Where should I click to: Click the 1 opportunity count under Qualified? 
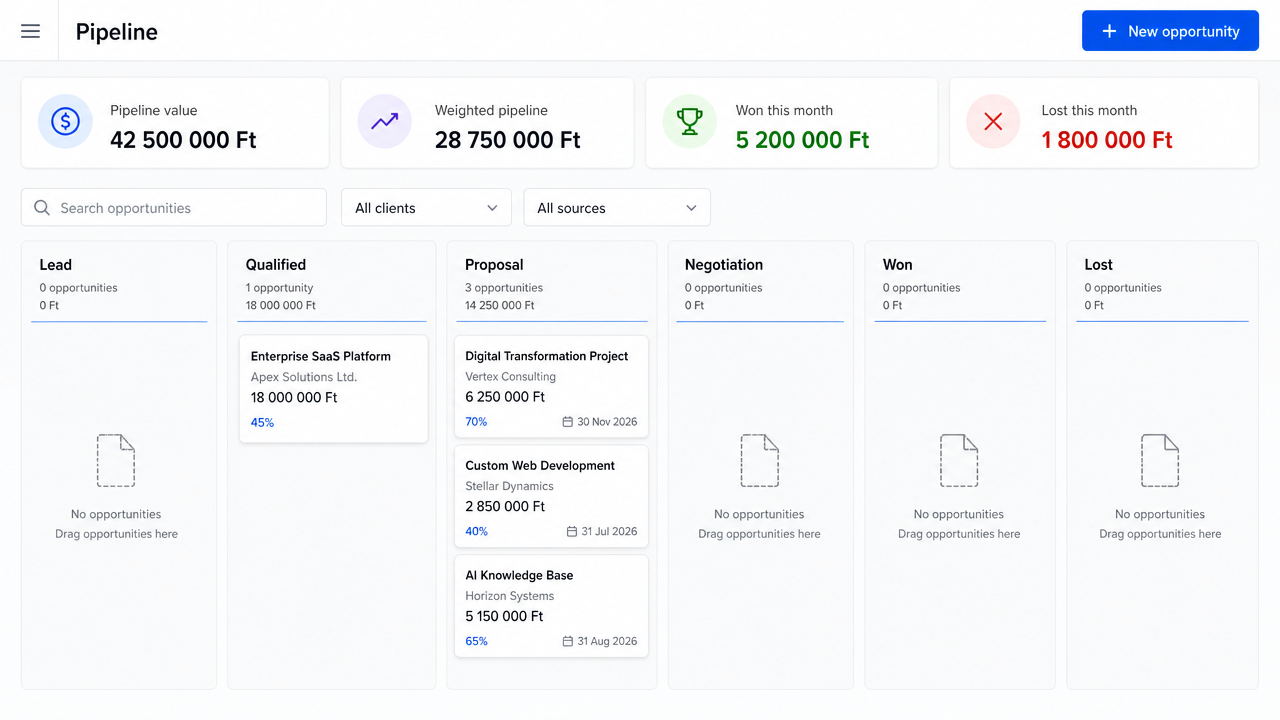(280, 288)
